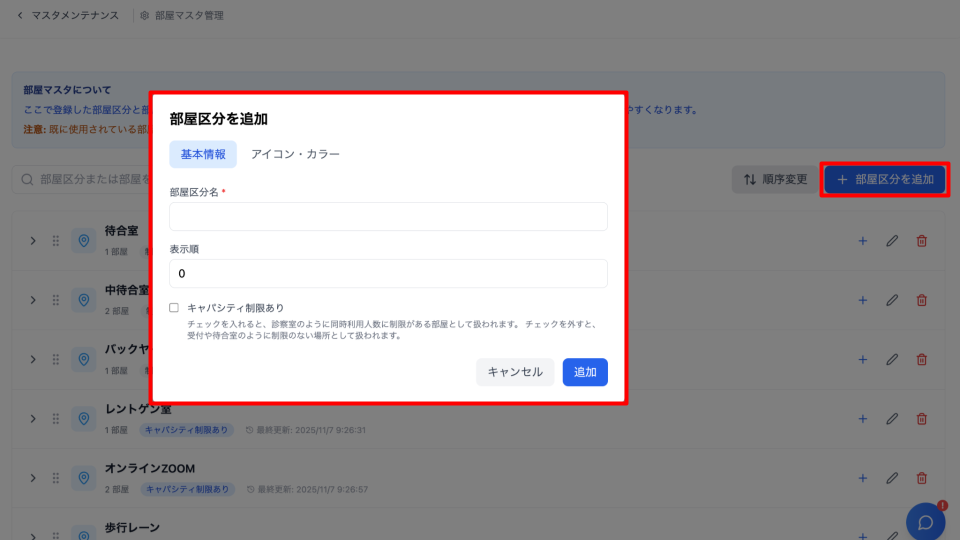This screenshot has width=960, height=540.
Task: Click the 部屋マスタについて heading
Action: [x=67, y=90]
